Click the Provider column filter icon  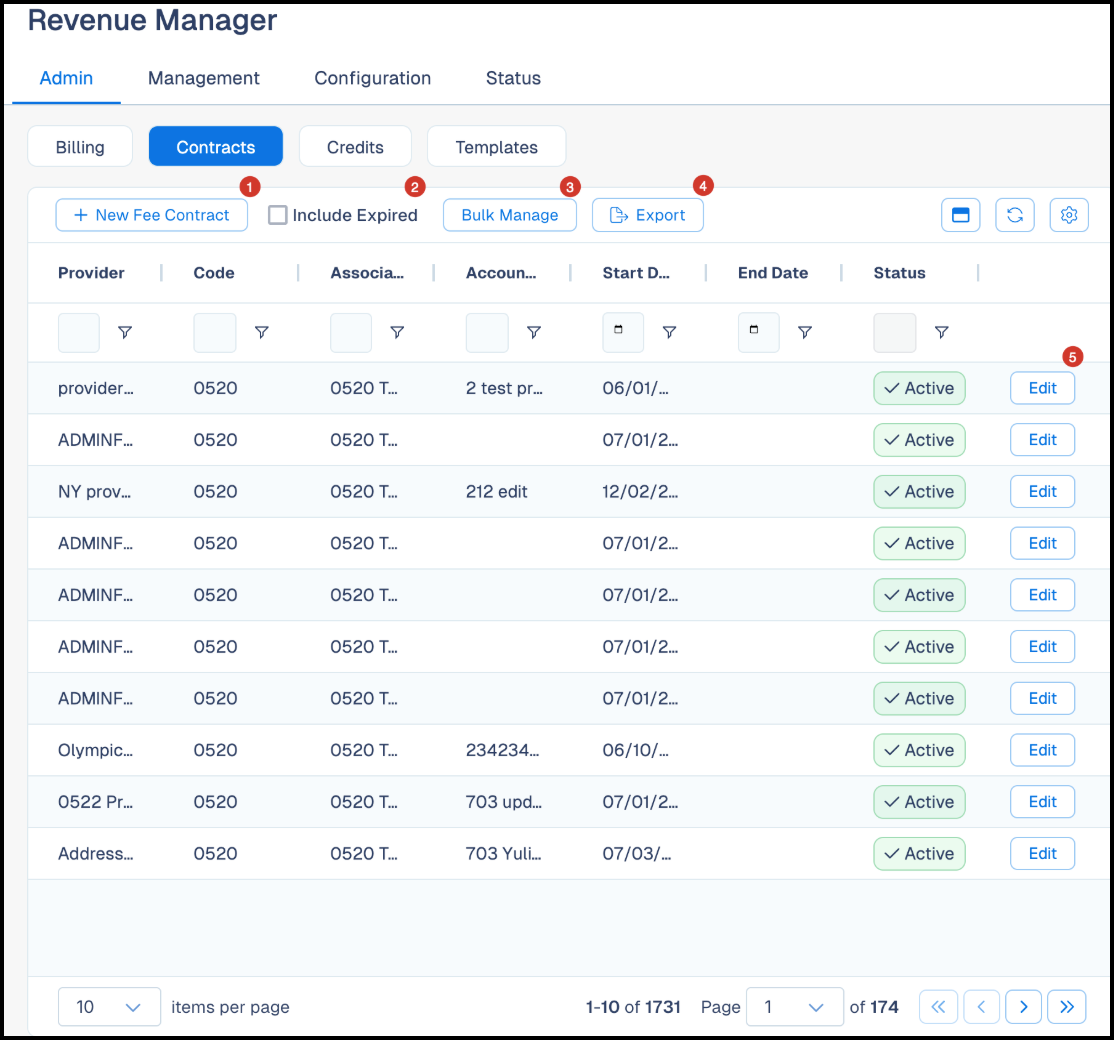(125, 332)
